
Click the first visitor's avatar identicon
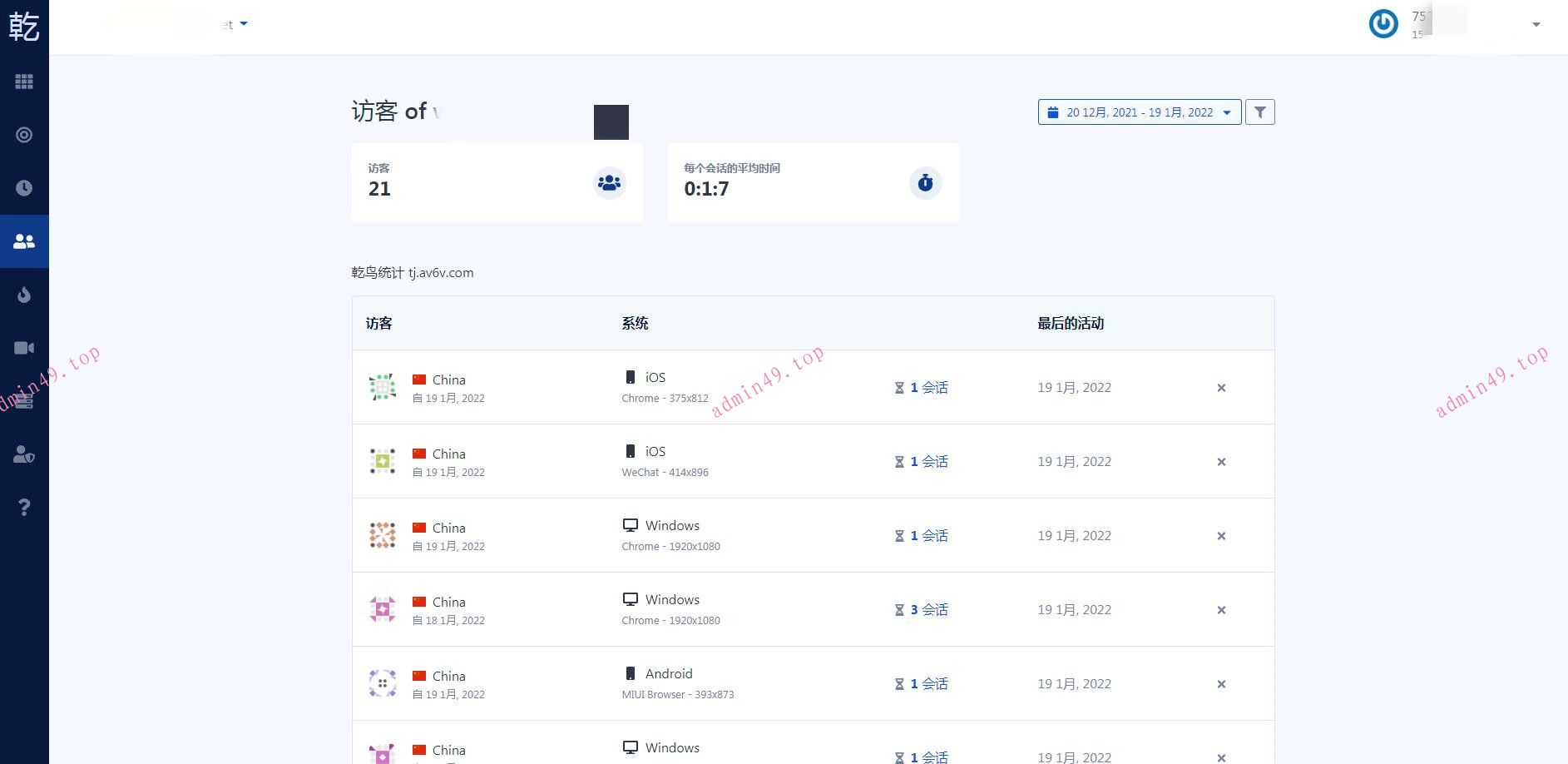[x=382, y=387]
